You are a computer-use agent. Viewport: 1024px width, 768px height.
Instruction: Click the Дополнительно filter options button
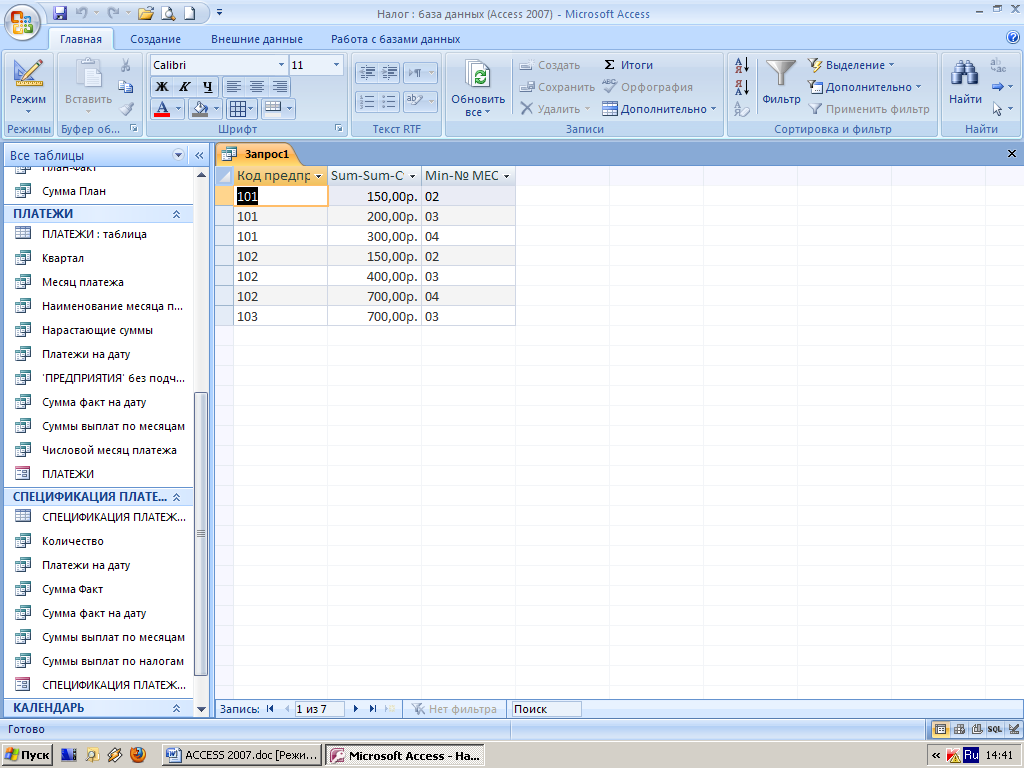[864, 87]
